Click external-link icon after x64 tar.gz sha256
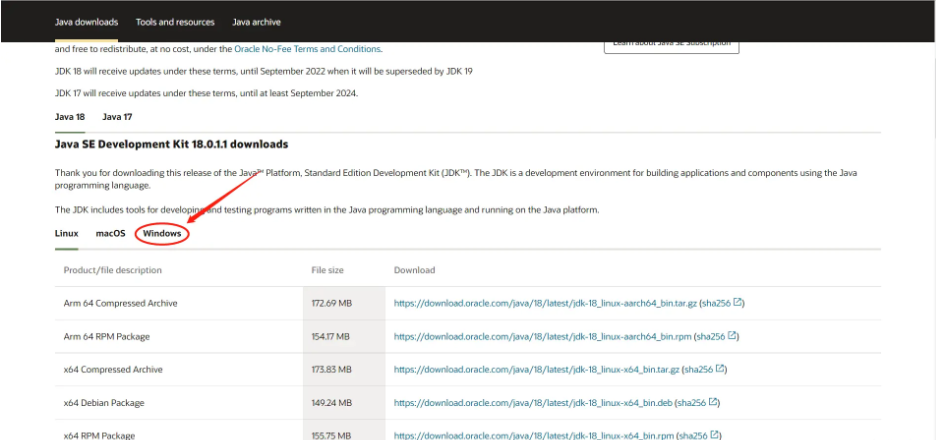 coord(721,369)
